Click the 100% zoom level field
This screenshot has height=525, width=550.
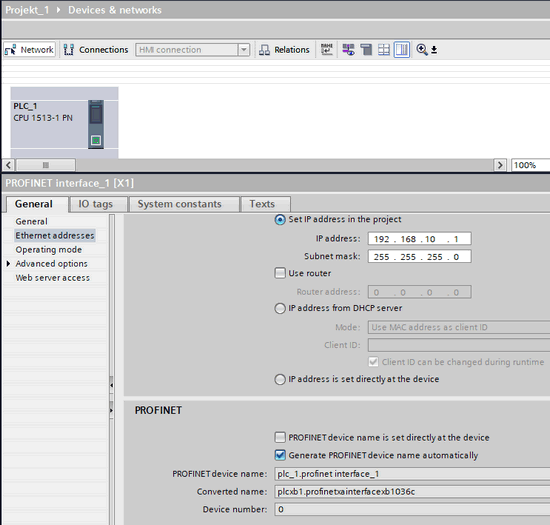(530, 165)
